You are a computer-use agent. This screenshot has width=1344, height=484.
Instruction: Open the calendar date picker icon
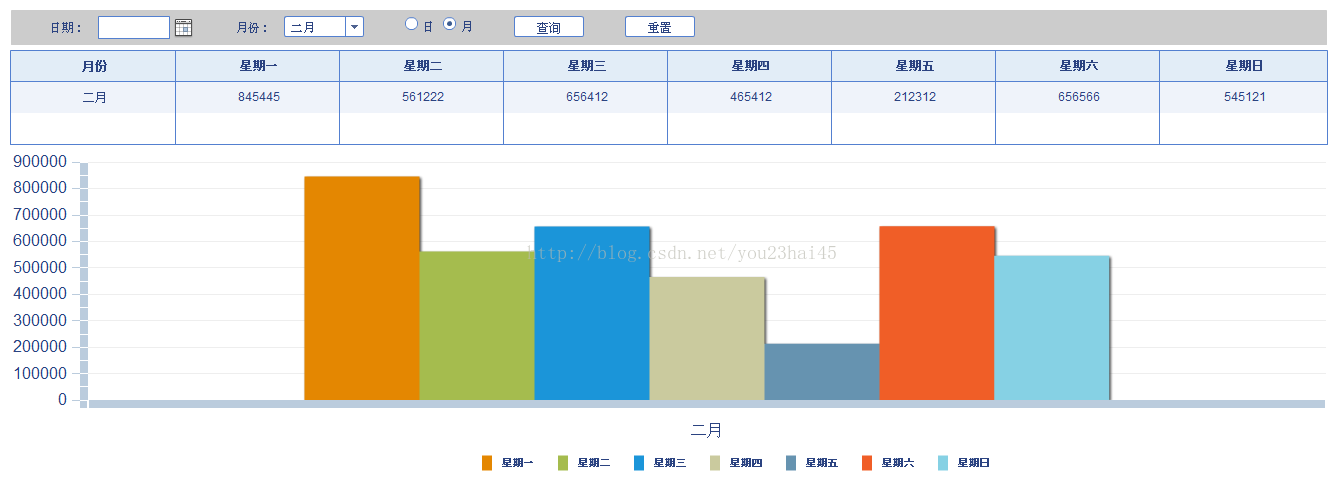point(183,28)
